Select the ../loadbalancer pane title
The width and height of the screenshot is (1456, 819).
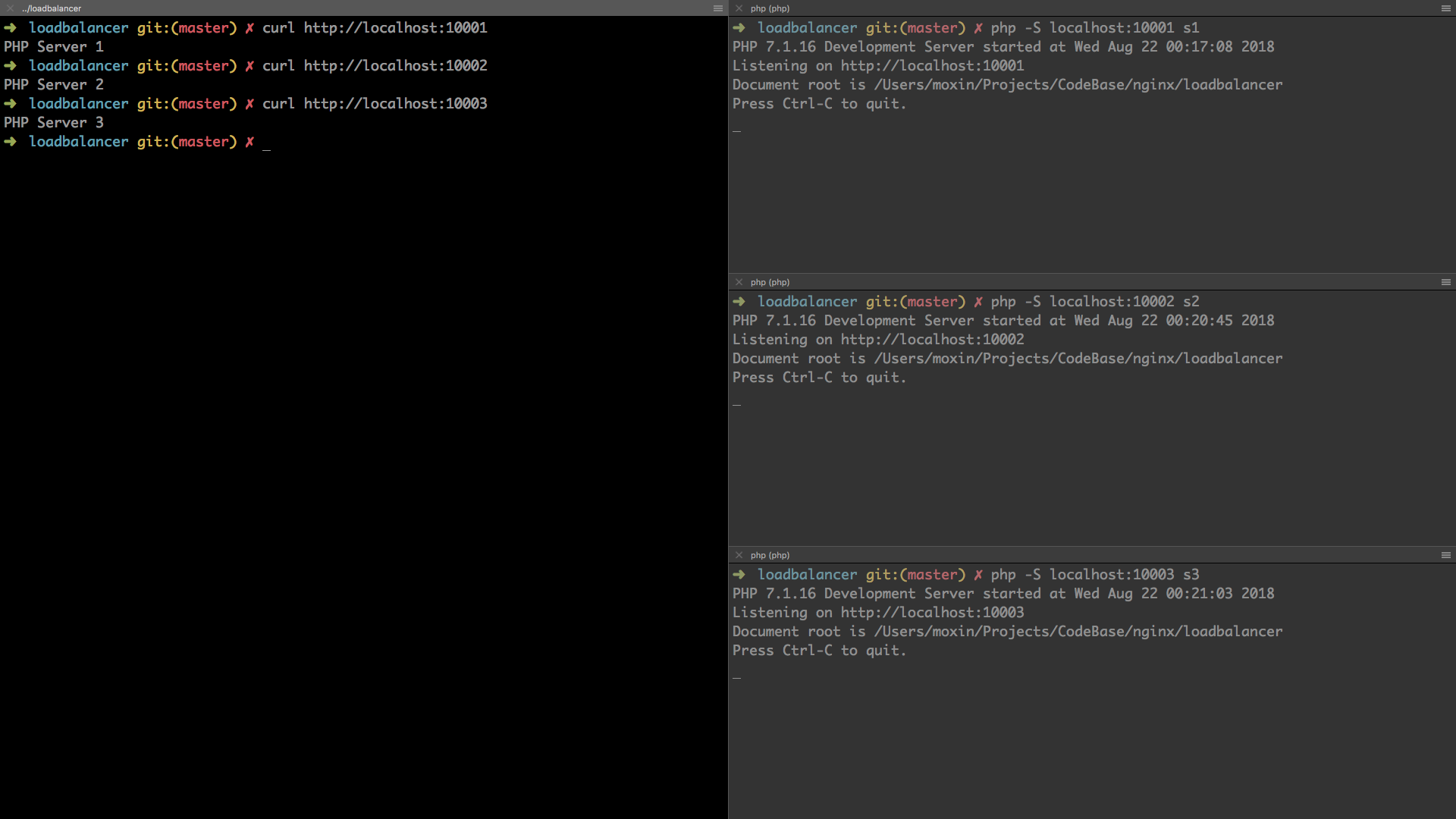click(x=52, y=8)
